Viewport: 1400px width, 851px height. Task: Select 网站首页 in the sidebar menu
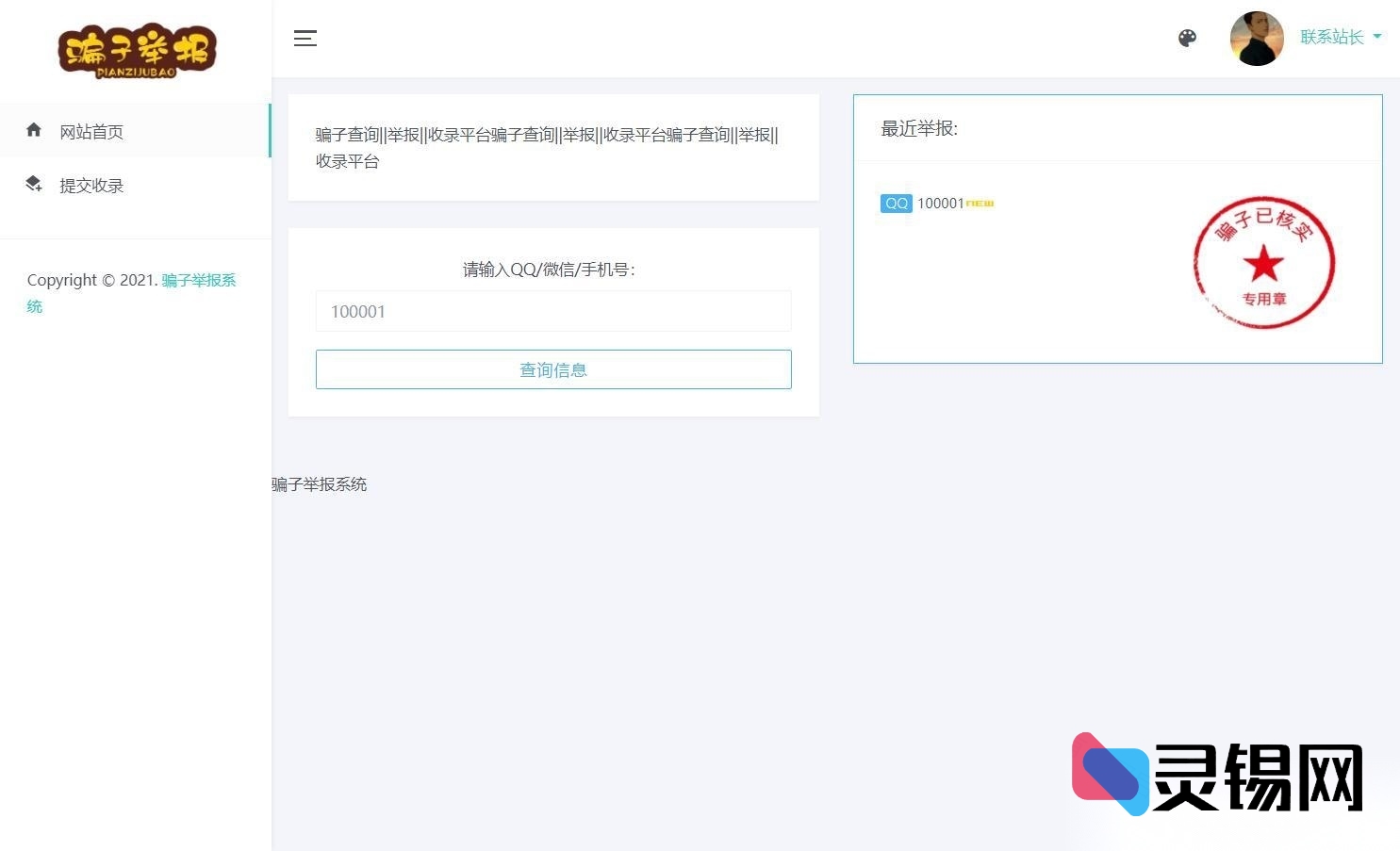coord(91,131)
